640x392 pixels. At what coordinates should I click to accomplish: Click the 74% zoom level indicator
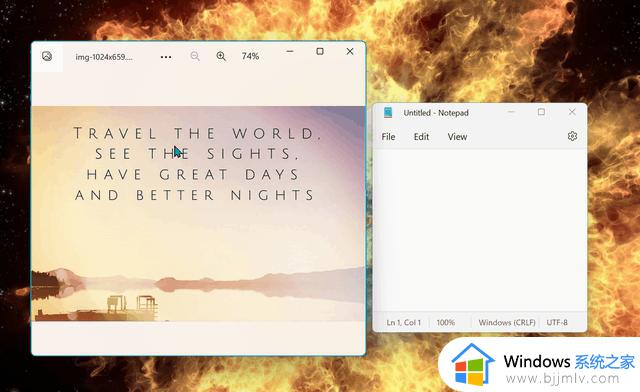[x=250, y=56]
